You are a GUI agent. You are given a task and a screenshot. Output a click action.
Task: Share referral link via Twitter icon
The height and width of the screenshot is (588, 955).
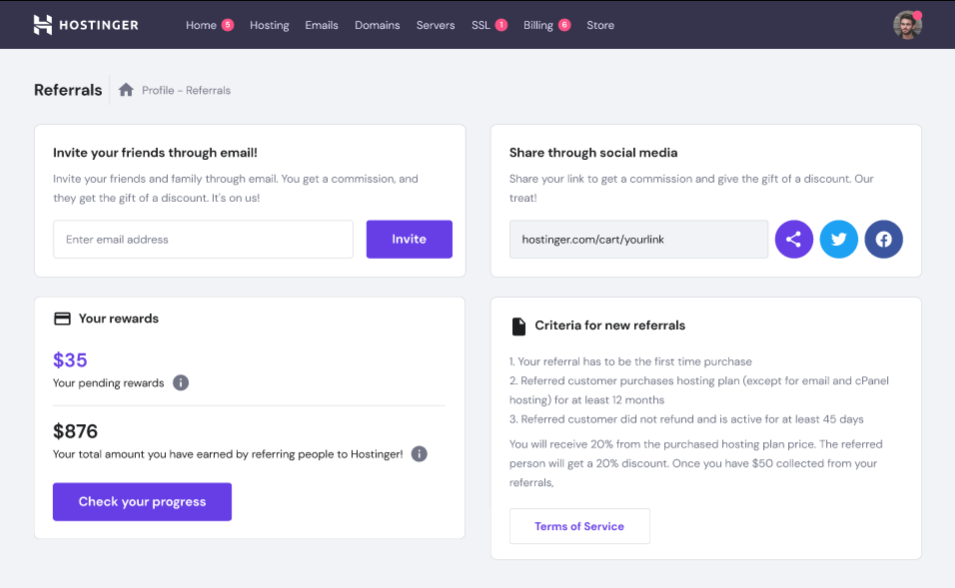[x=839, y=240]
